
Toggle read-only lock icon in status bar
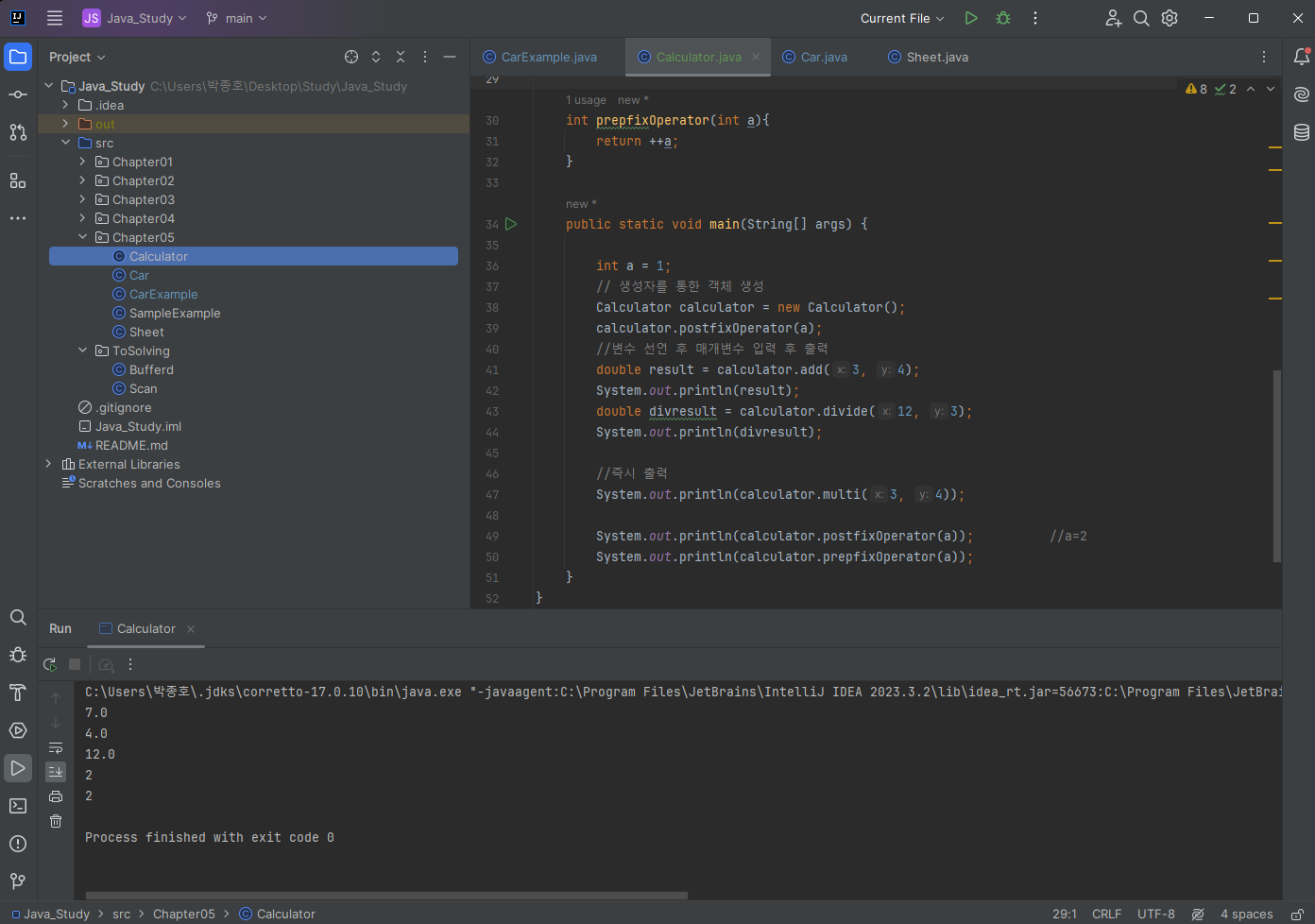(1298, 914)
